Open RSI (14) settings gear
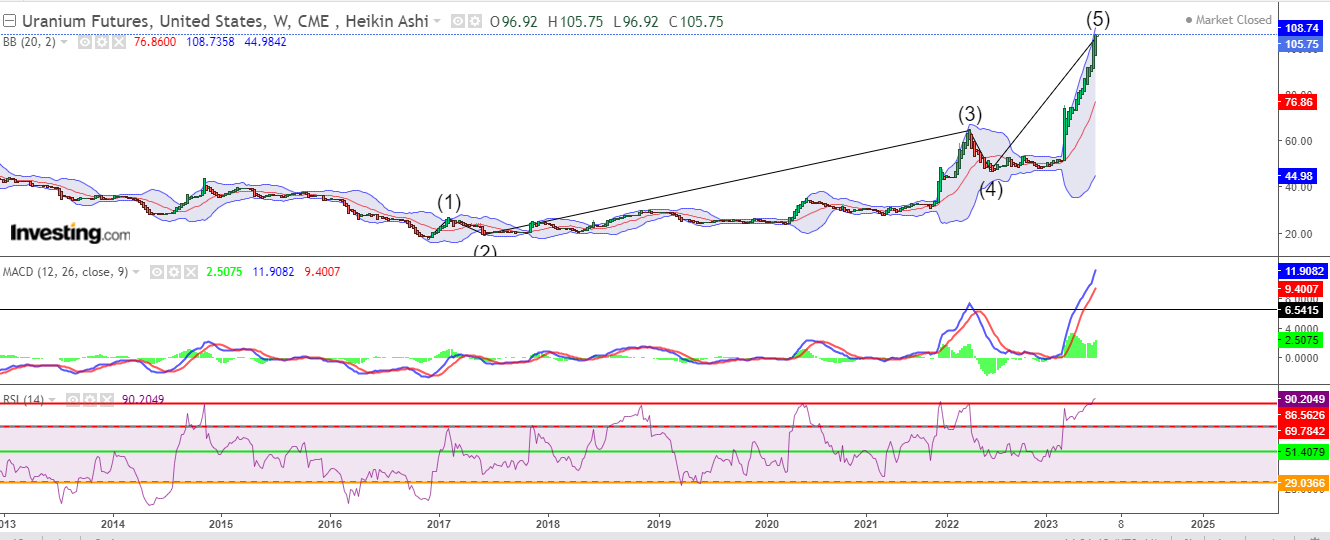 click(x=89, y=399)
